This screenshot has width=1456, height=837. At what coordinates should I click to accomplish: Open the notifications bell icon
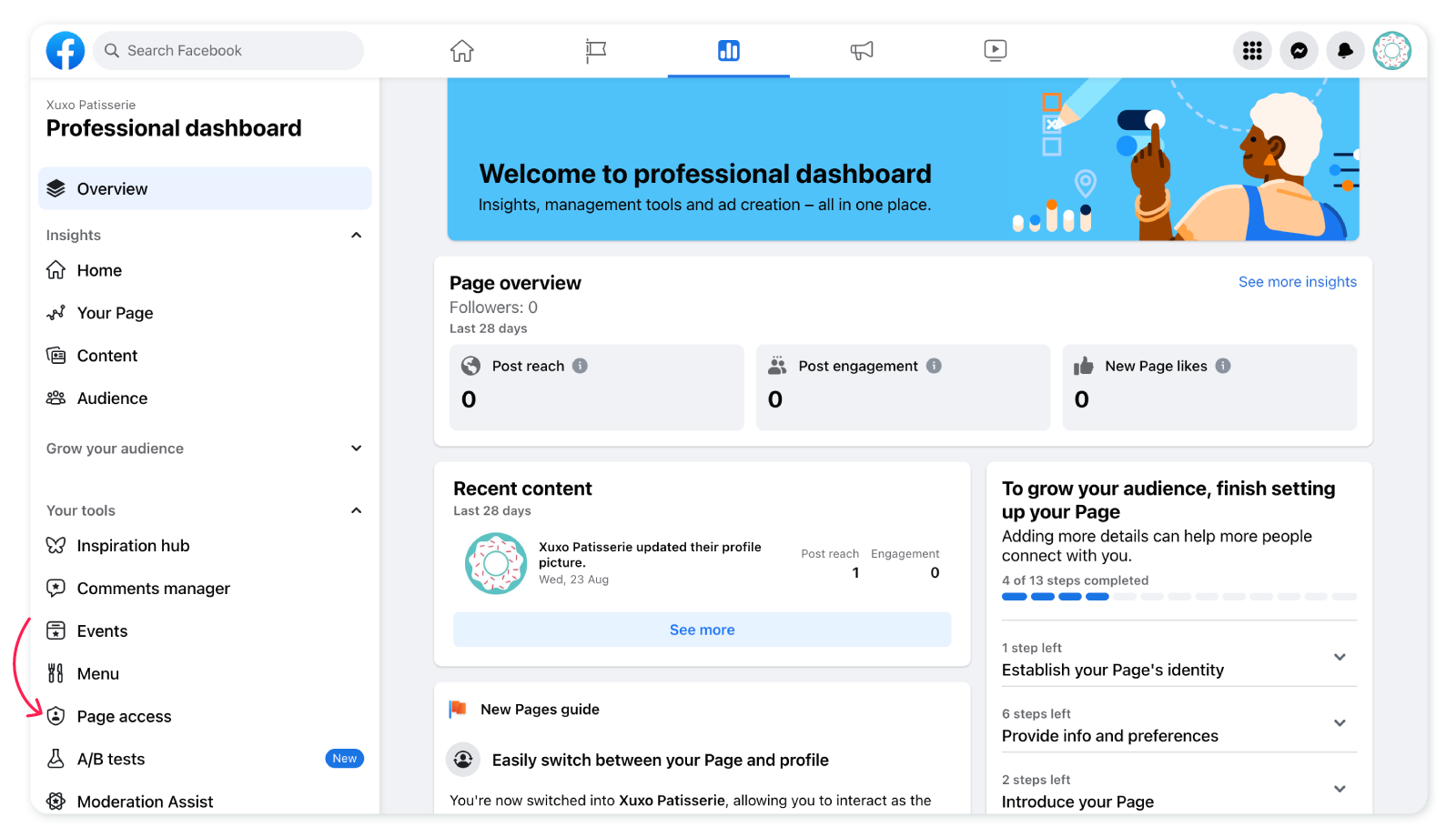[x=1345, y=51]
